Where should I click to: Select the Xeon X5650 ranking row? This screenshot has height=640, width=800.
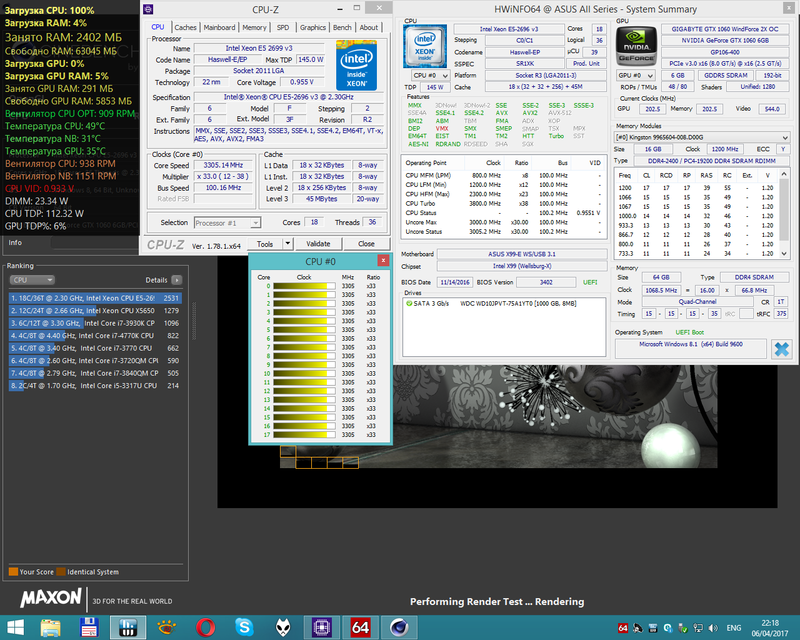[95, 310]
